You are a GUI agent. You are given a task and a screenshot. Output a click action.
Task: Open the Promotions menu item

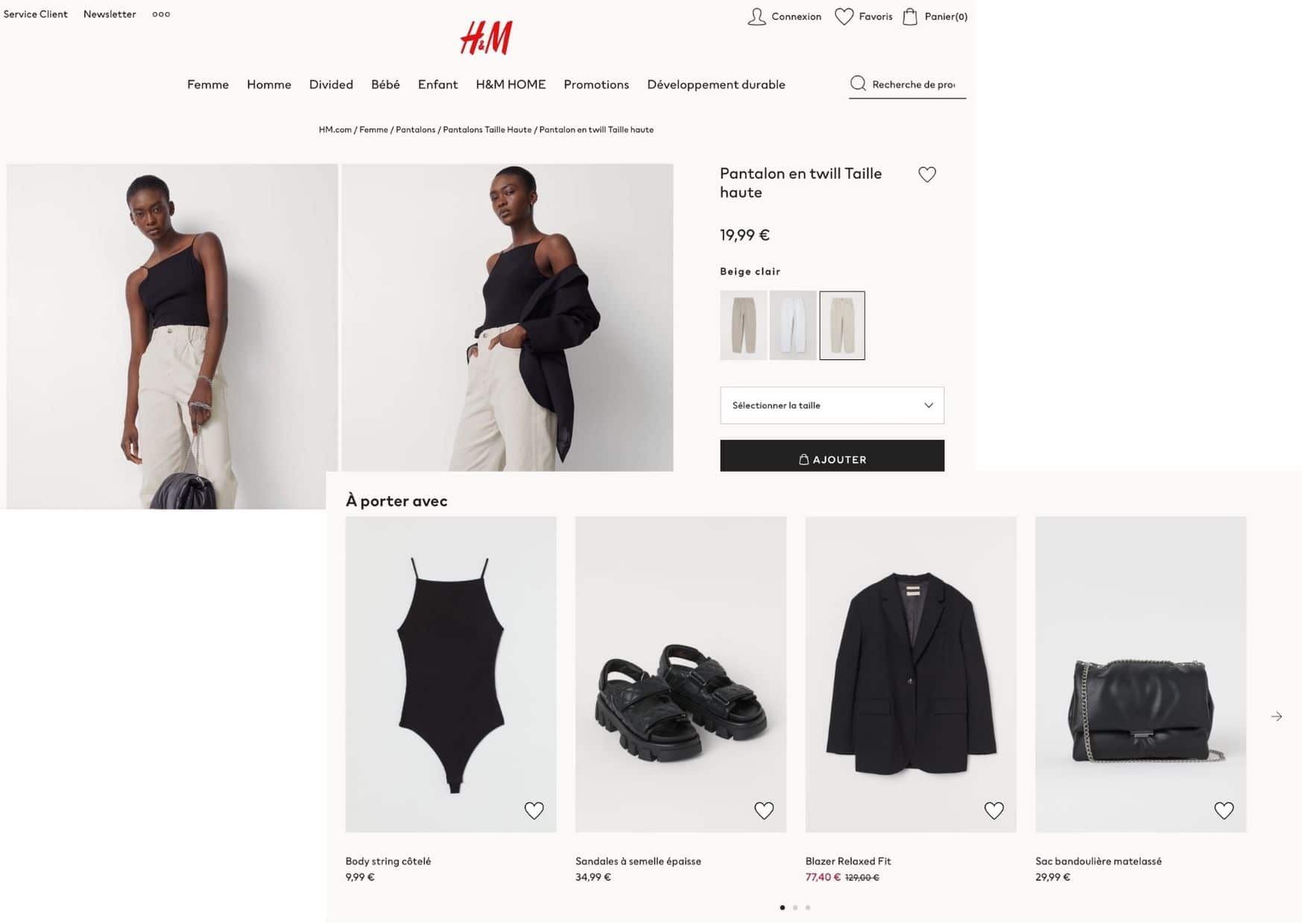(x=596, y=84)
